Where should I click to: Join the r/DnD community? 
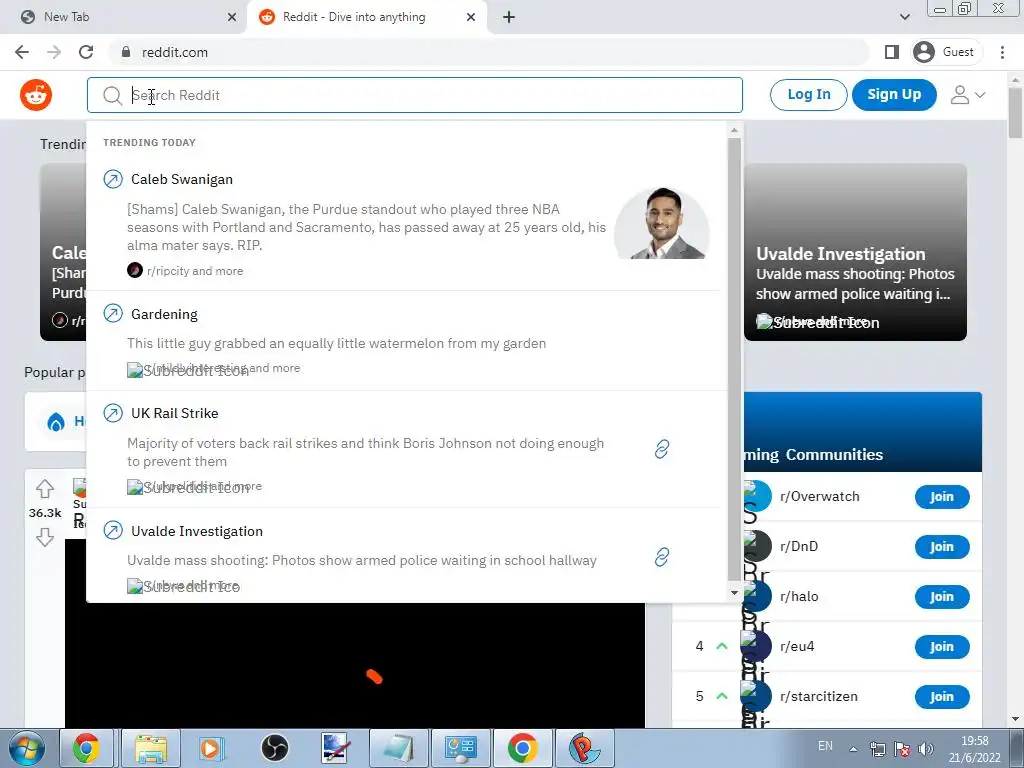pos(942,547)
